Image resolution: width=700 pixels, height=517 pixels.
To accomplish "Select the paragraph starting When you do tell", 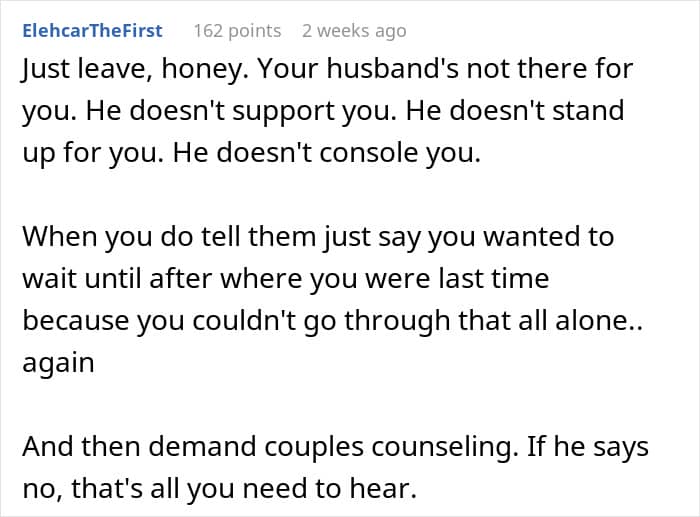I will (x=333, y=299).
